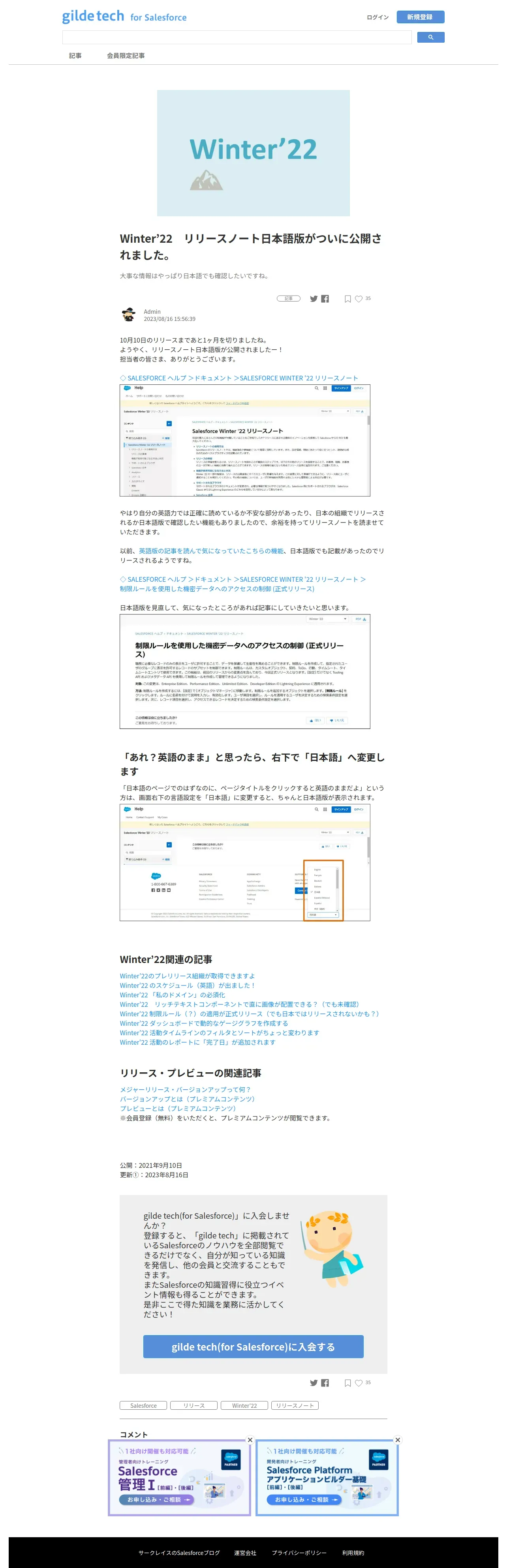Bookmark the article using bottom bookmark icon
This screenshot has width=507, height=1568.
pyautogui.click(x=347, y=1383)
